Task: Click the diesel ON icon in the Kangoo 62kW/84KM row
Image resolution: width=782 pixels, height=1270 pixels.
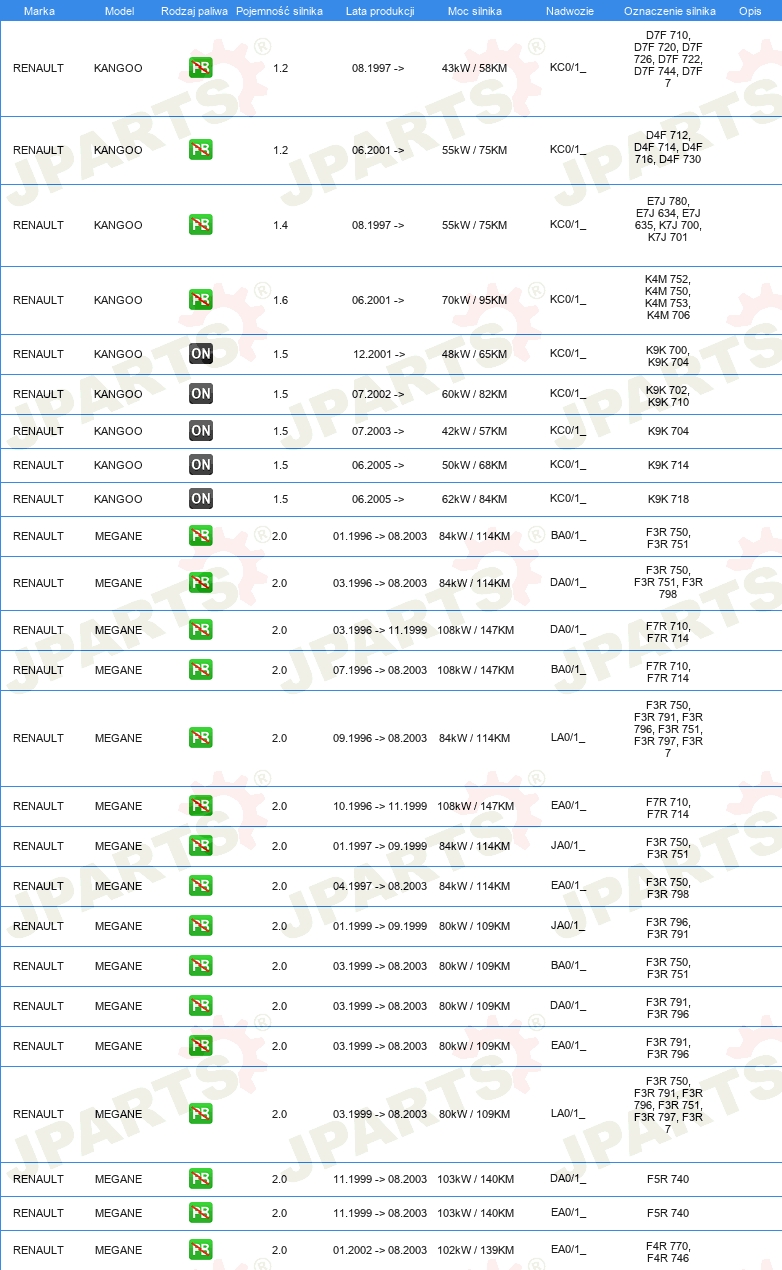Action: pyautogui.click(x=201, y=499)
